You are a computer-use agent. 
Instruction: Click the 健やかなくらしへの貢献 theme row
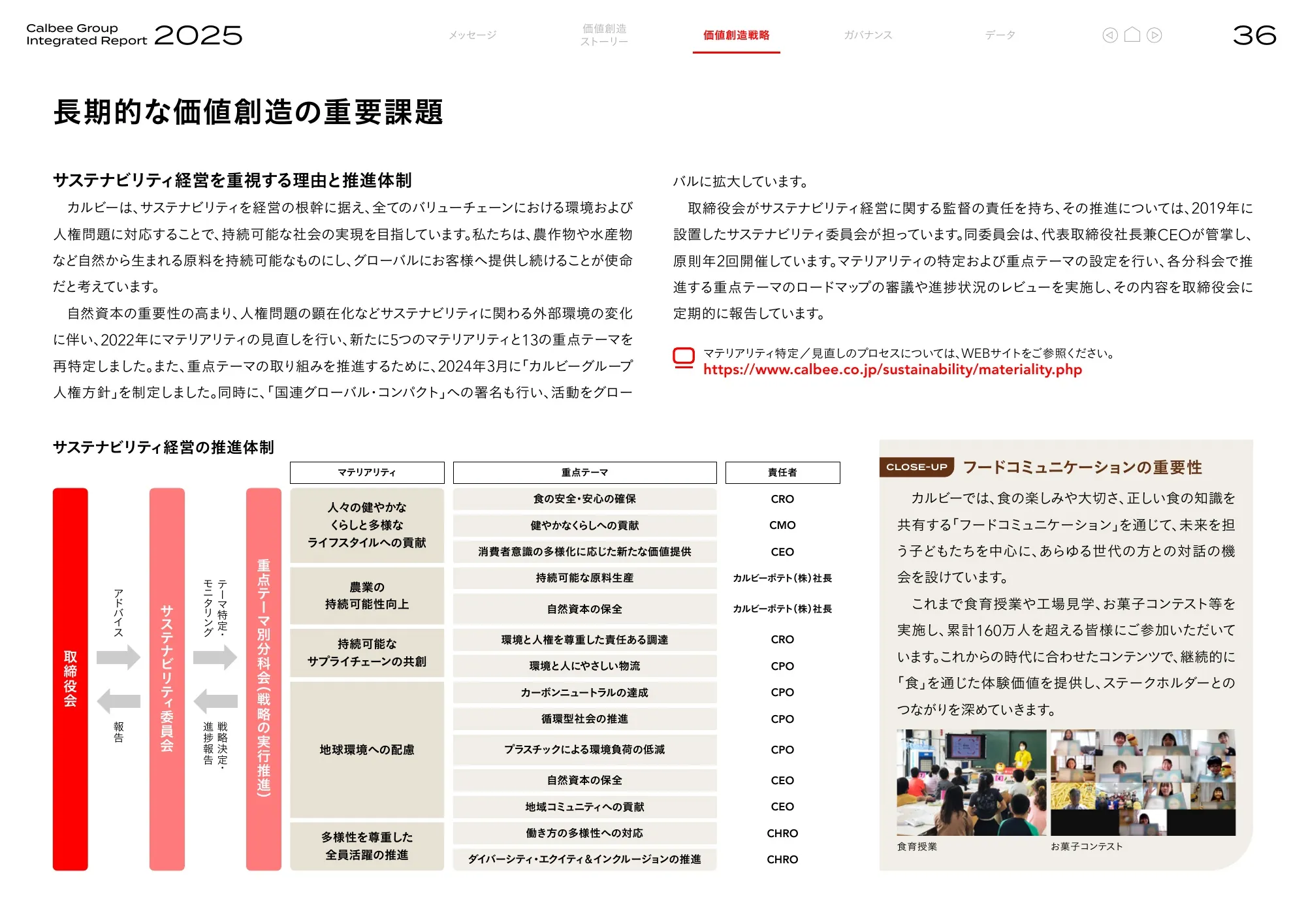[584, 525]
